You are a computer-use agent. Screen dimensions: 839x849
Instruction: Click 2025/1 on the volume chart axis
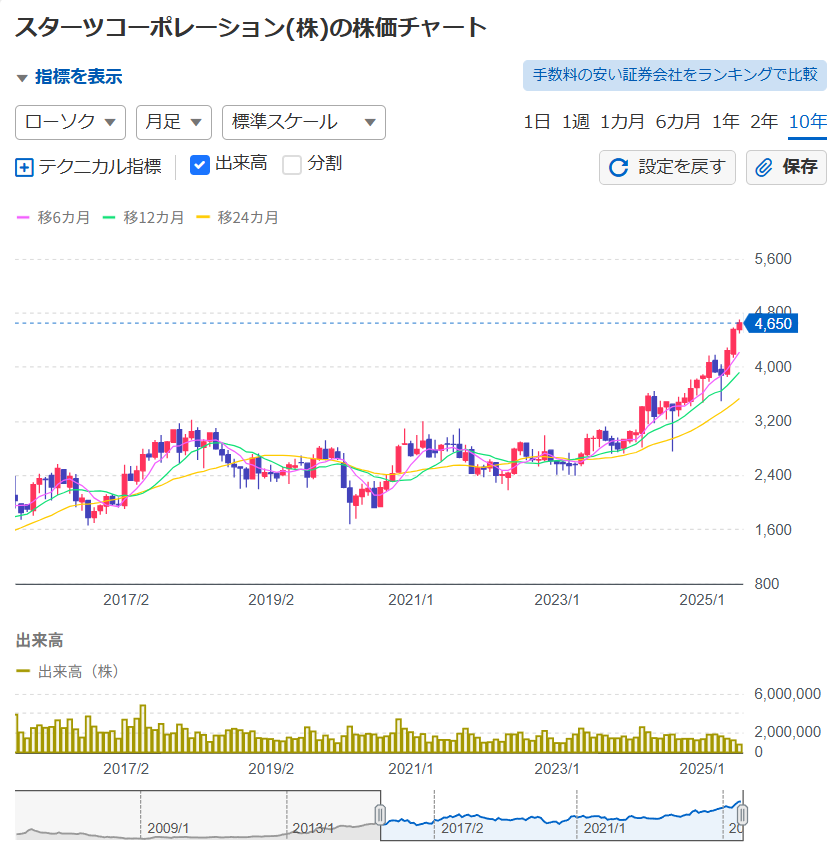tap(702, 769)
